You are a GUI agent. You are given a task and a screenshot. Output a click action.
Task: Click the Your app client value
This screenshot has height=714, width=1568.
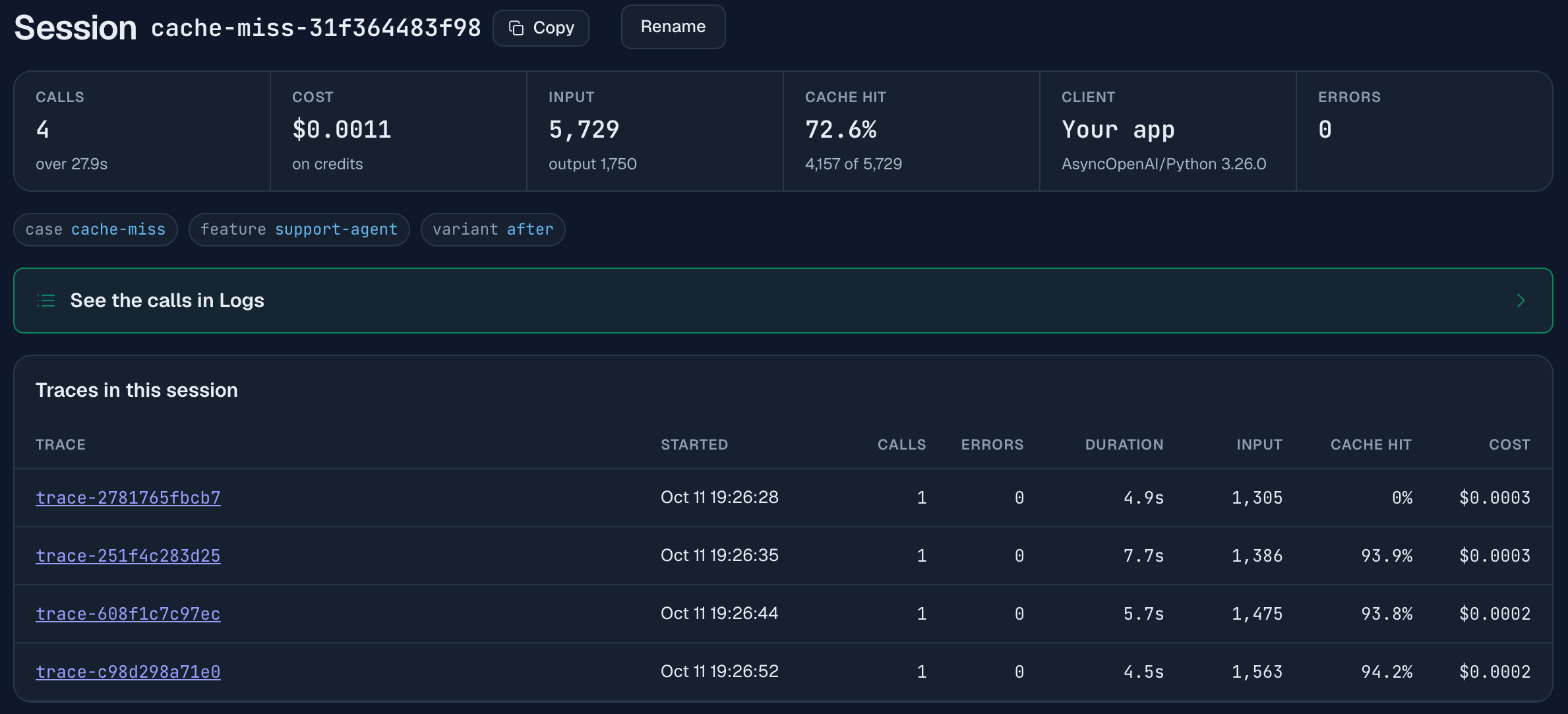point(1118,130)
